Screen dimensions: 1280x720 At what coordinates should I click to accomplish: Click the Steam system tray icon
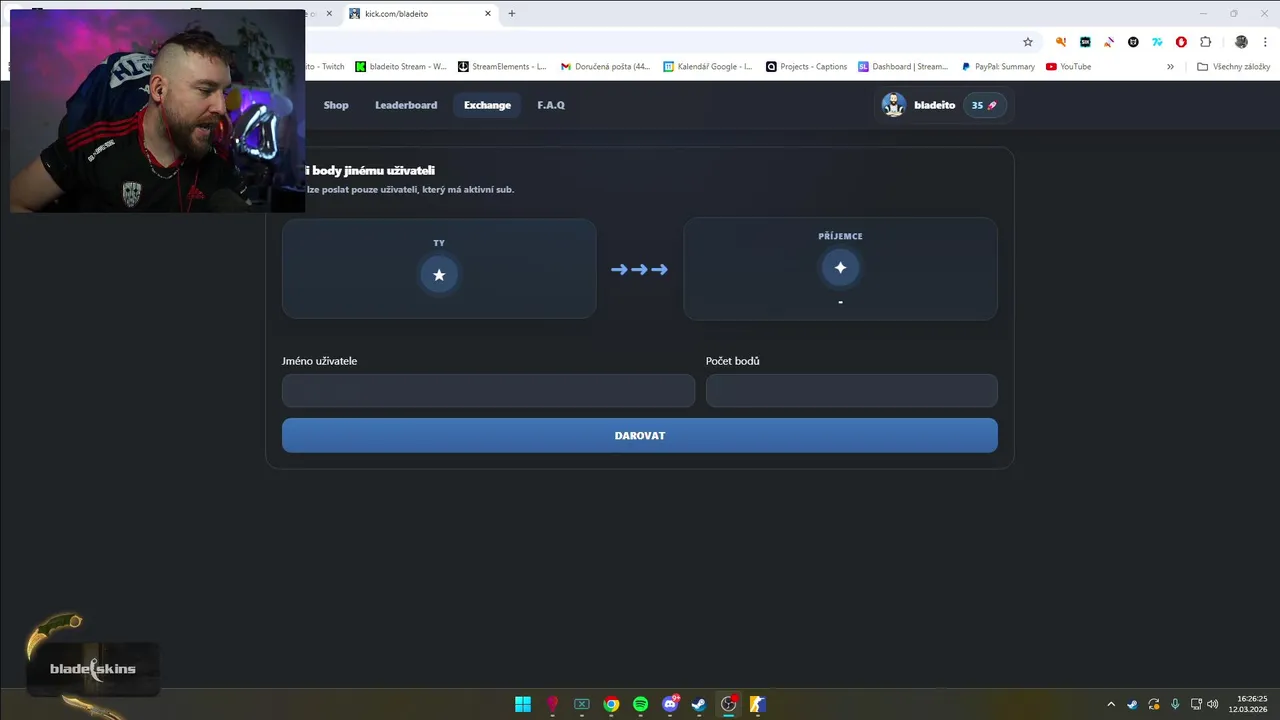click(1132, 704)
